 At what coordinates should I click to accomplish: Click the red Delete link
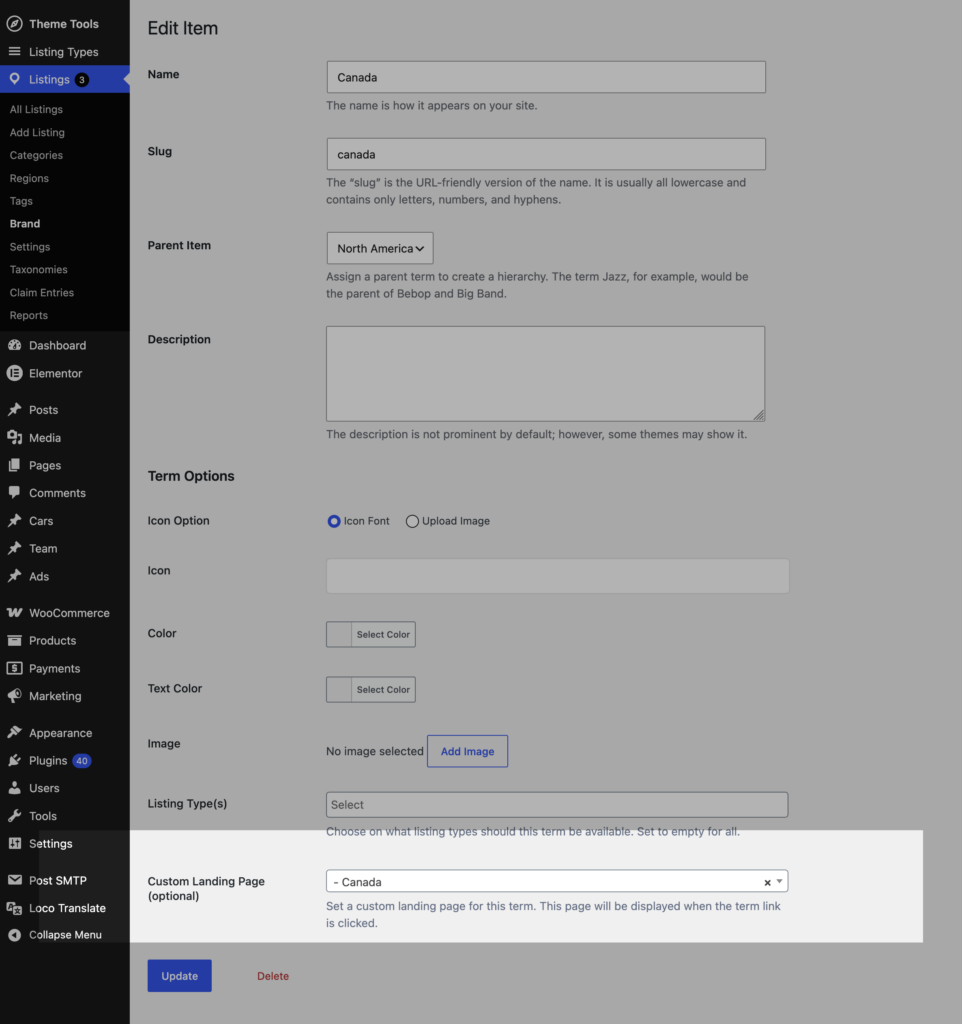(273, 976)
